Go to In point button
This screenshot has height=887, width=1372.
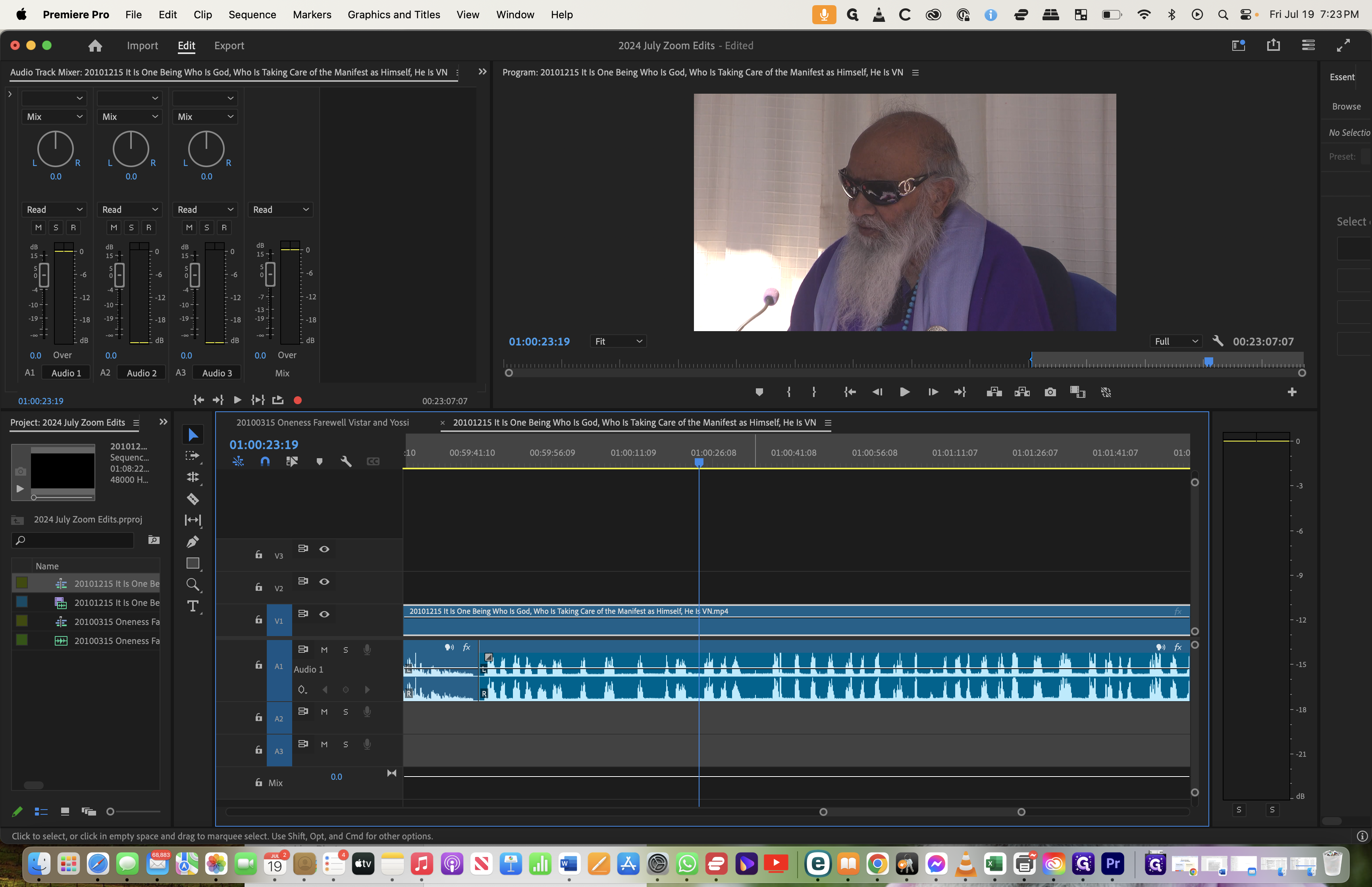[849, 392]
